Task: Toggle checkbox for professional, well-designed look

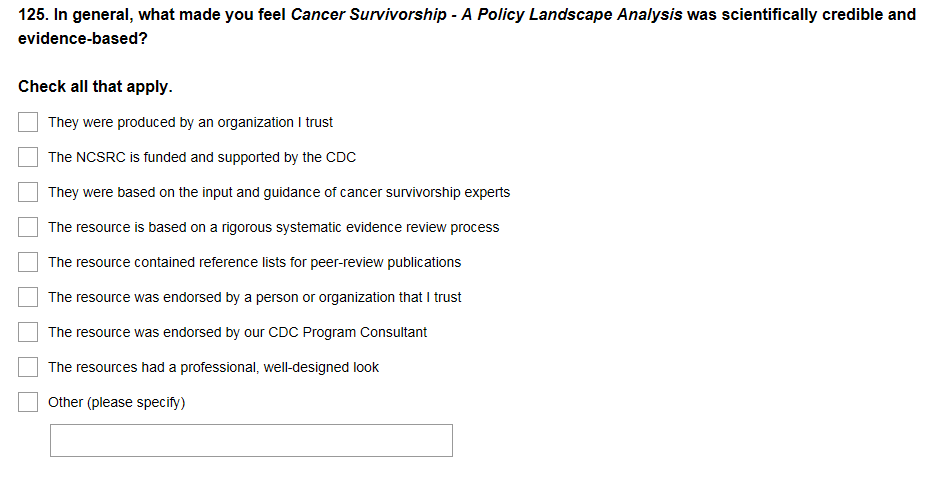Action: point(29,367)
